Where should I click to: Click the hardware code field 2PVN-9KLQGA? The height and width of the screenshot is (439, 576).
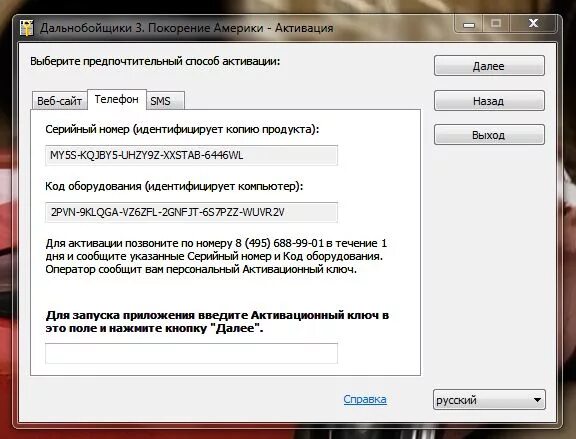coord(191,212)
